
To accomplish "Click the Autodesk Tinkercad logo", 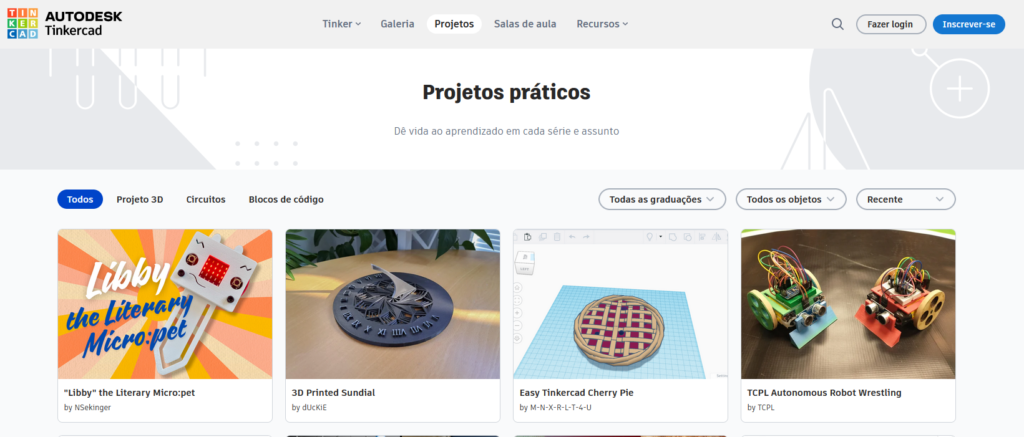I will click(65, 24).
